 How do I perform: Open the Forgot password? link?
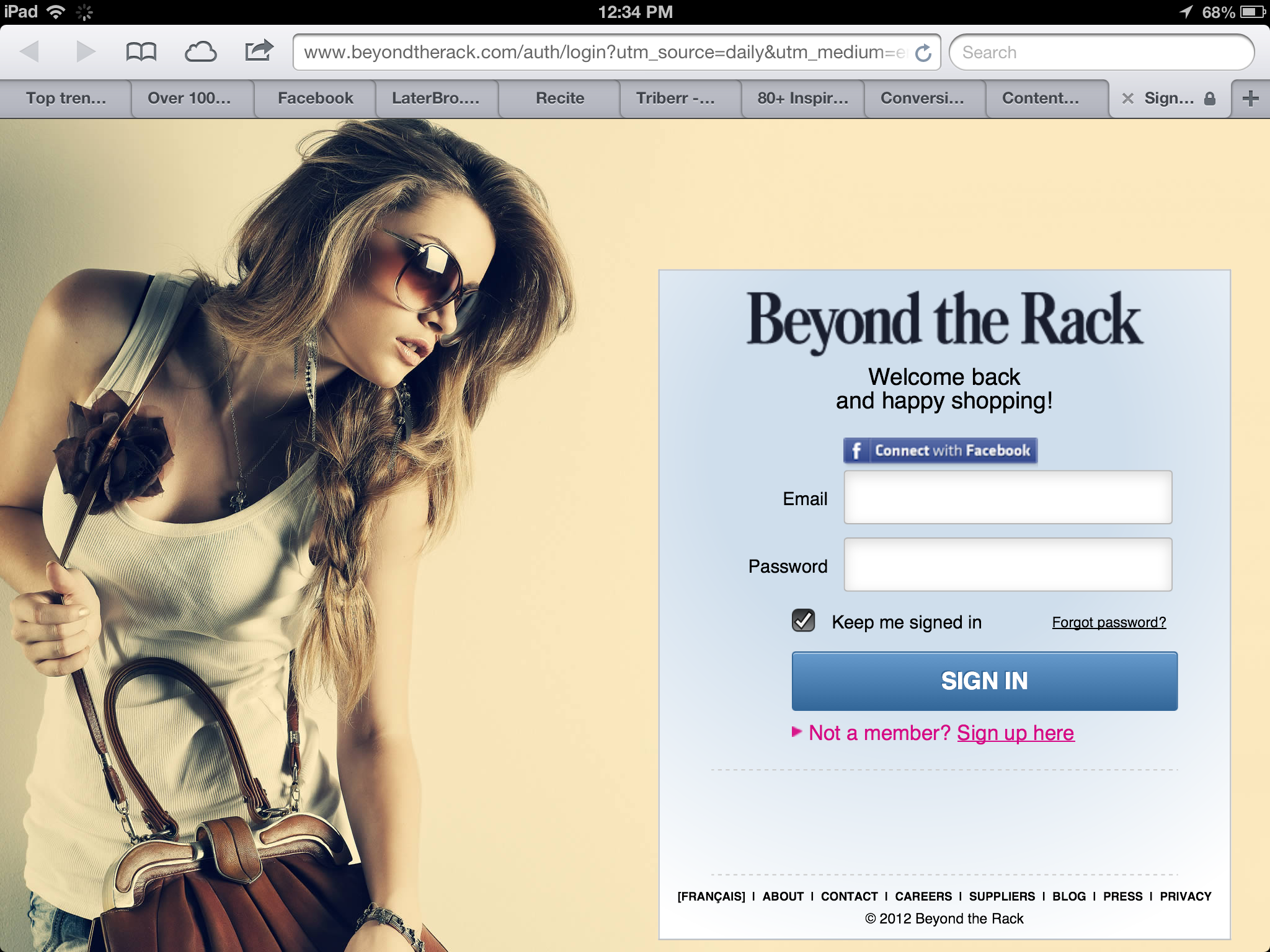click(x=1109, y=622)
